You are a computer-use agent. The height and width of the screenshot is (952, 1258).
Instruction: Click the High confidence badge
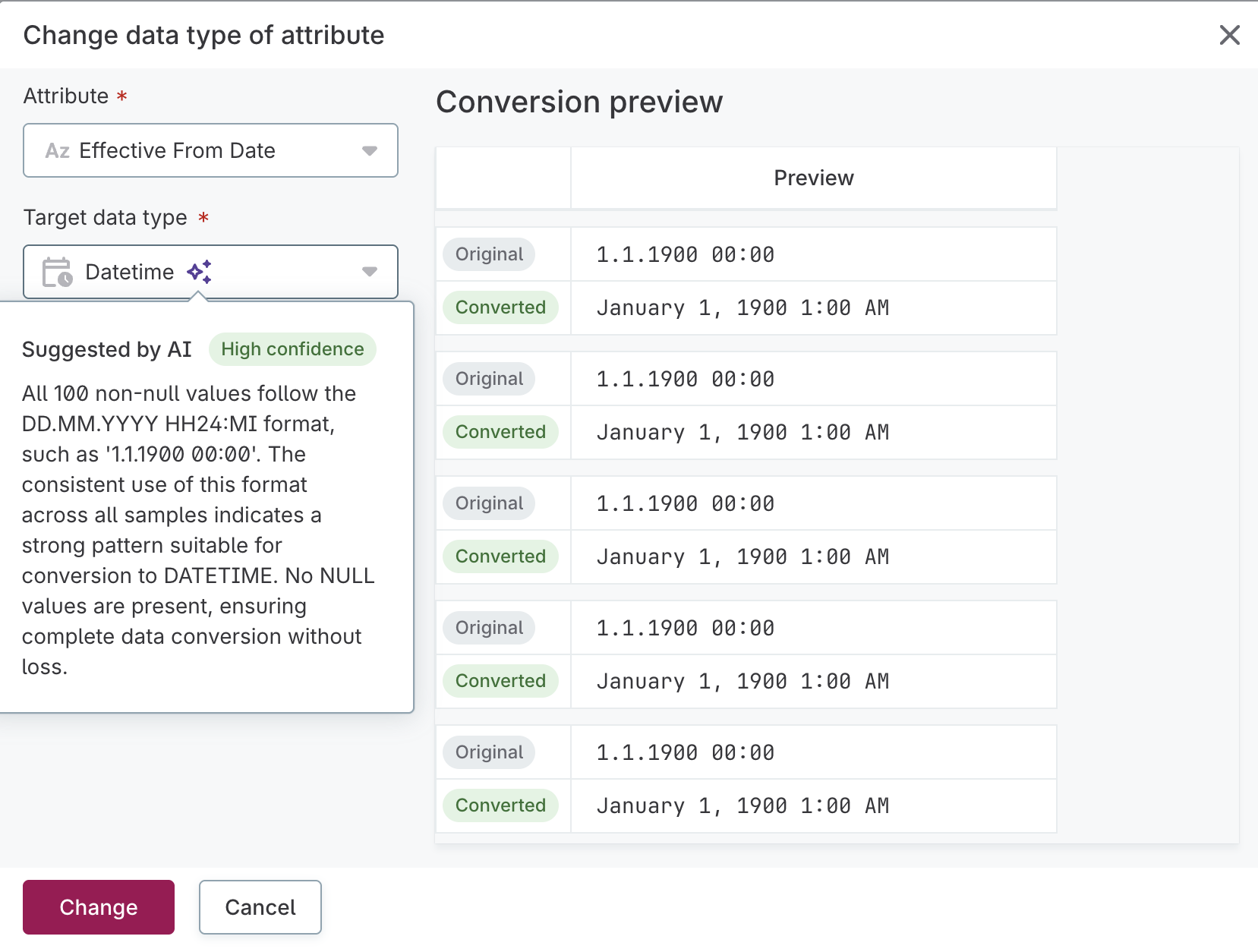pos(292,349)
